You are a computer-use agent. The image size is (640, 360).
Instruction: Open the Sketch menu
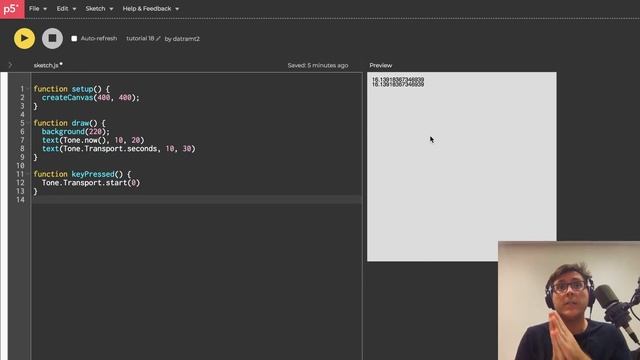99,9
